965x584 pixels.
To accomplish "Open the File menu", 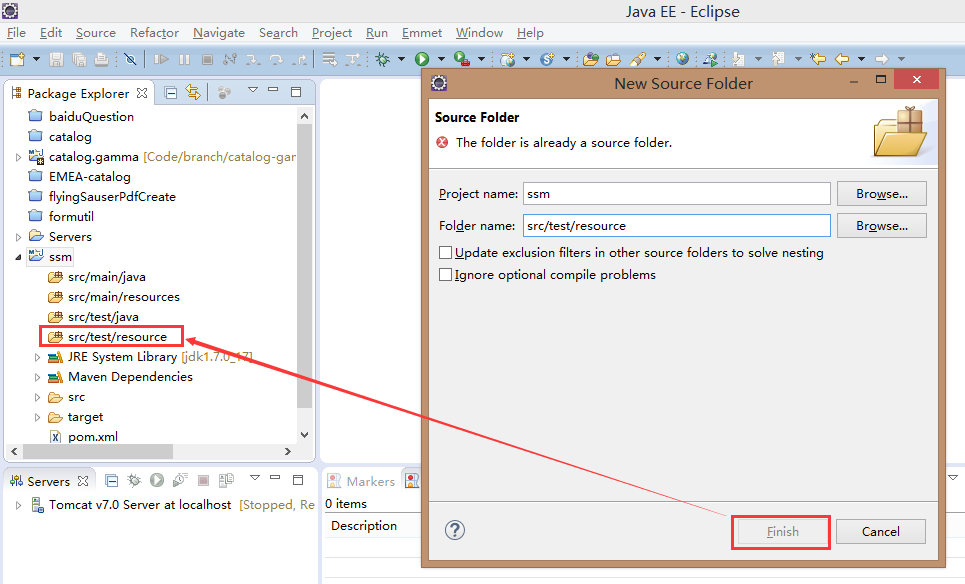I will (x=16, y=33).
